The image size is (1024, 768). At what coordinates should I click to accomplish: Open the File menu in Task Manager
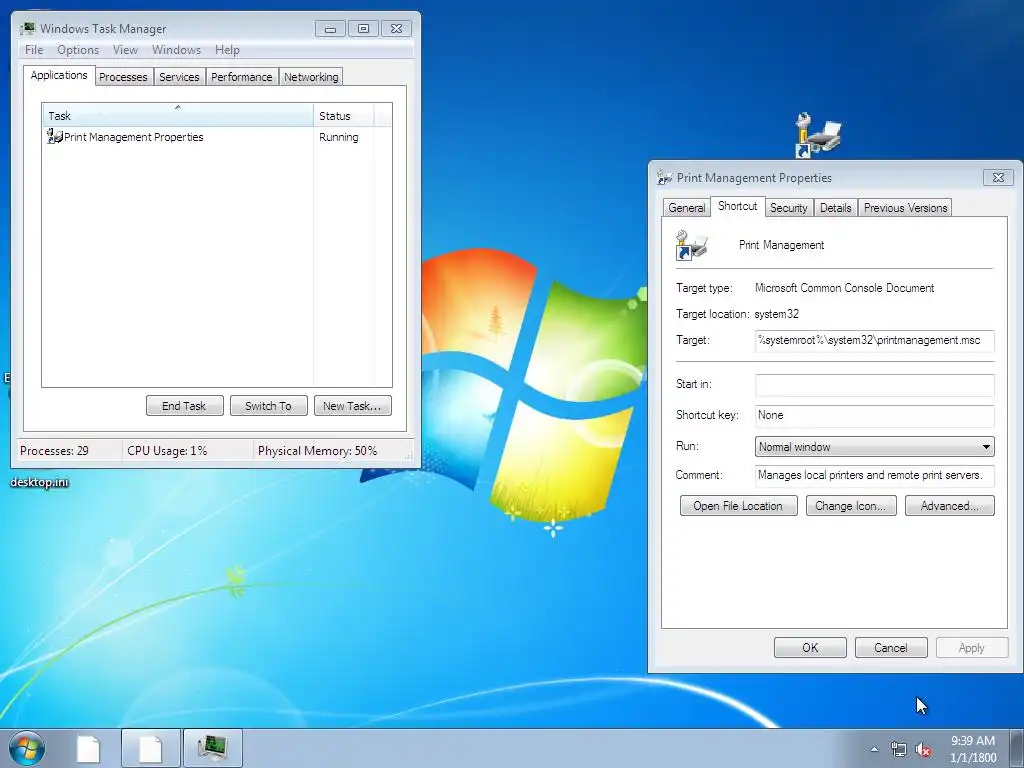[x=34, y=50]
